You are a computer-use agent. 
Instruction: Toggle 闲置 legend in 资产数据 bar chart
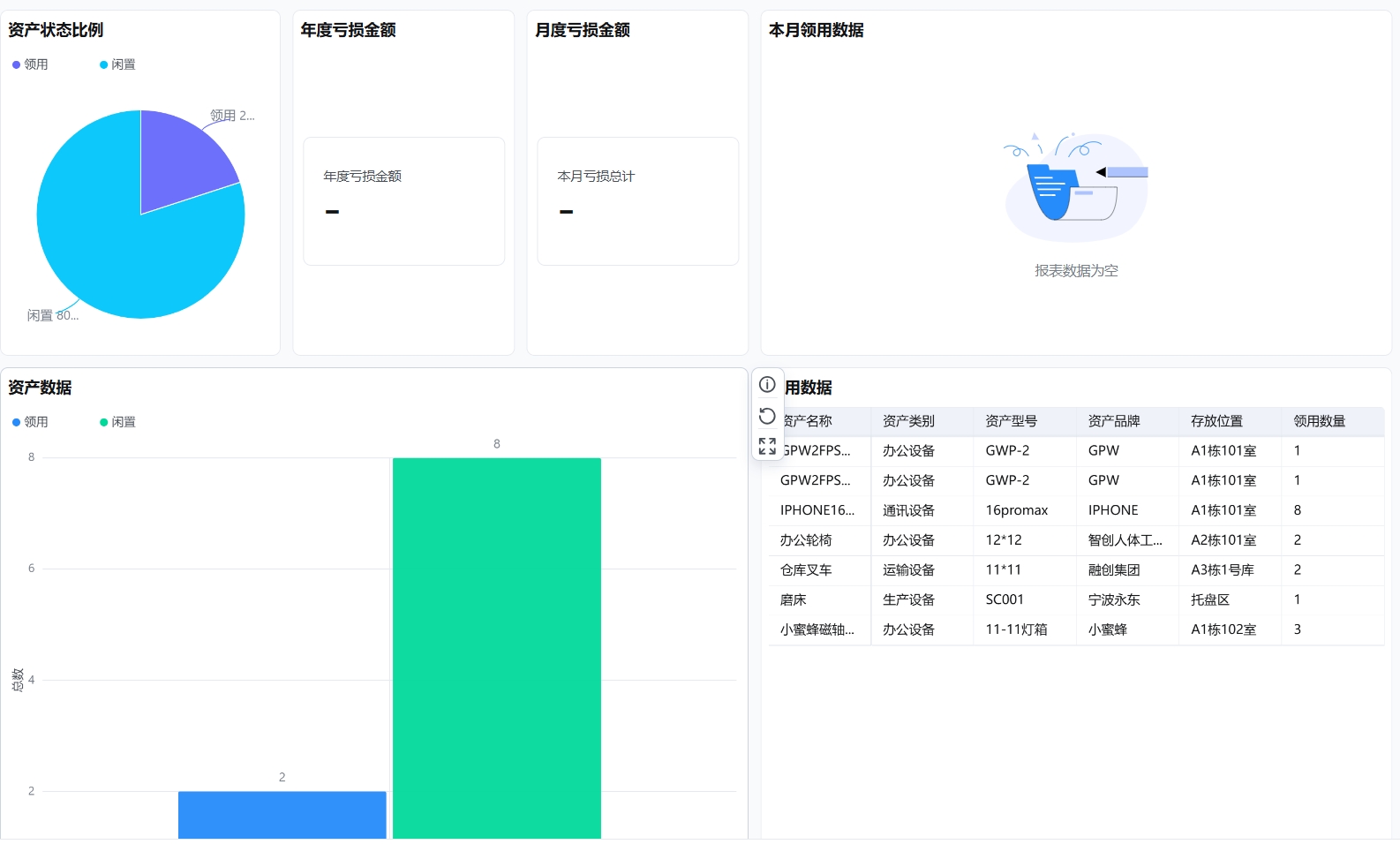(117, 422)
